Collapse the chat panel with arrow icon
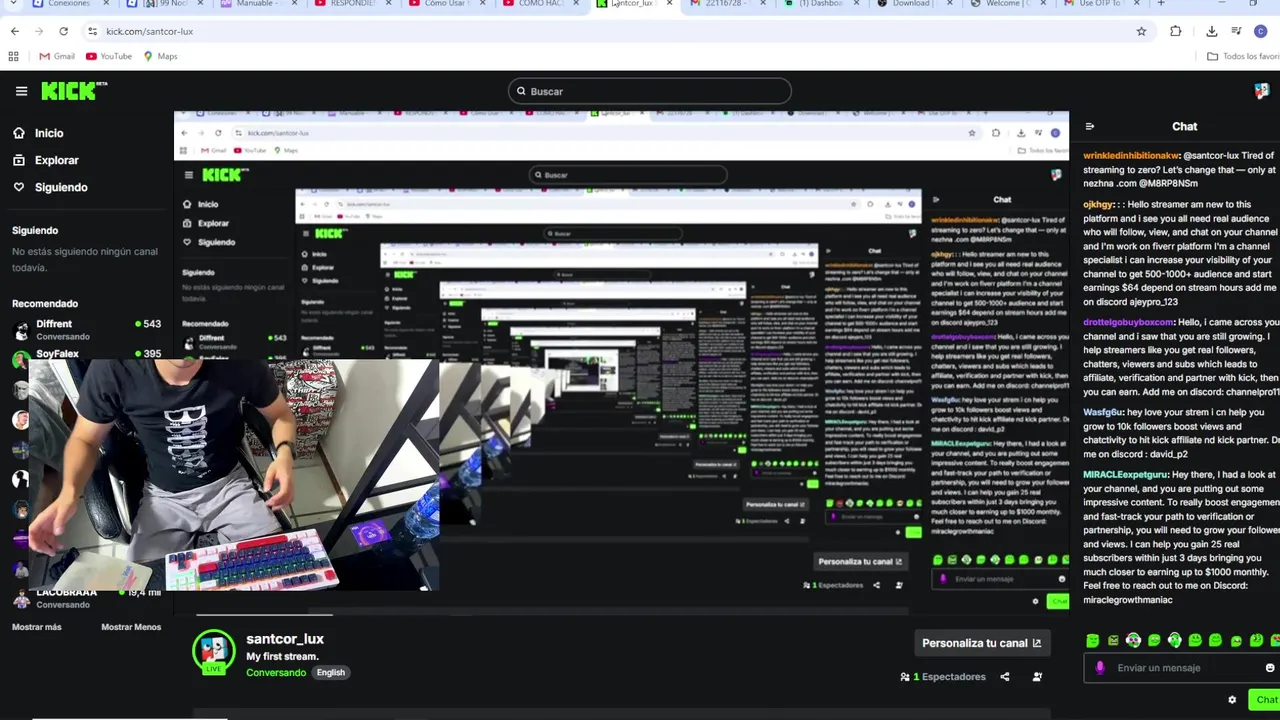 pos(1089,126)
